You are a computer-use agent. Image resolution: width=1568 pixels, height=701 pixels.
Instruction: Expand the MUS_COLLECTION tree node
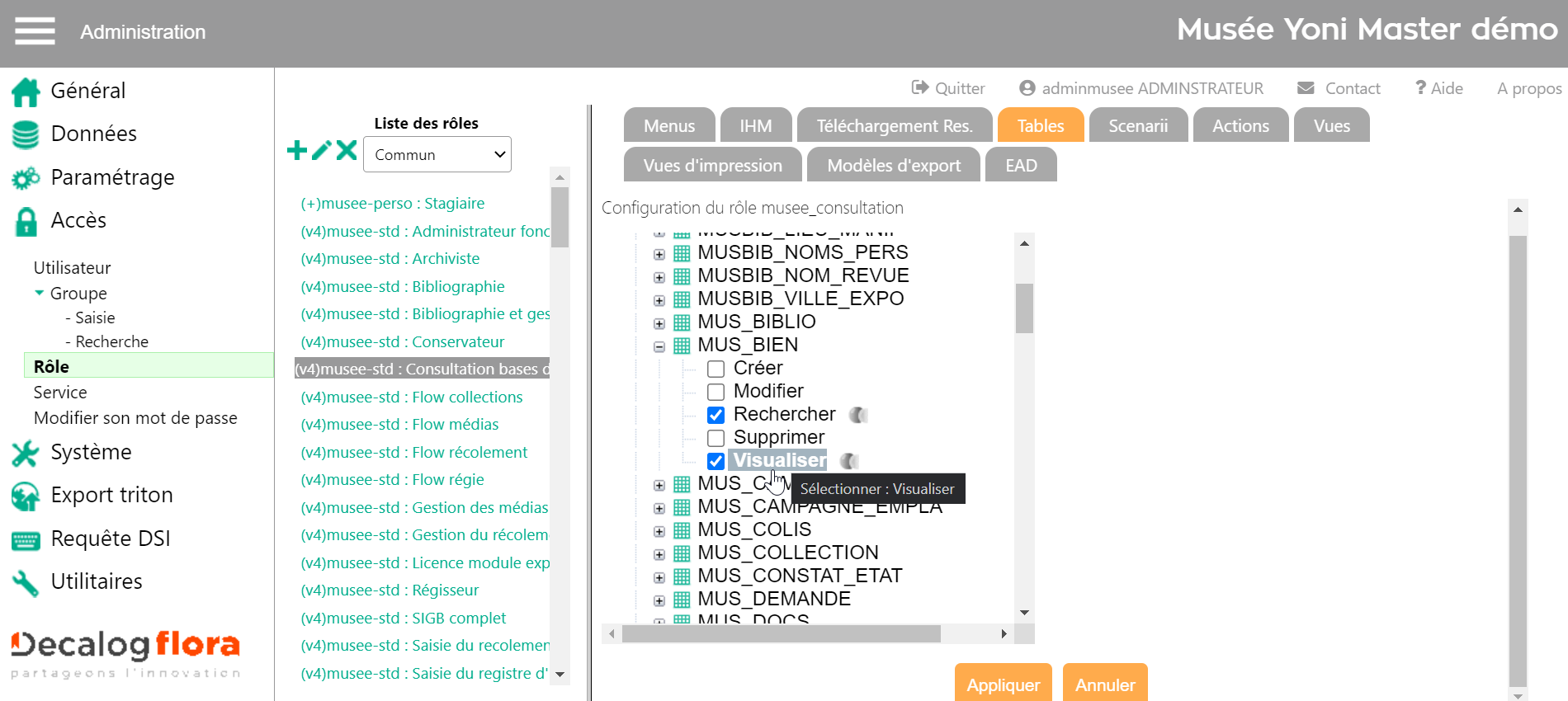coord(659,554)
